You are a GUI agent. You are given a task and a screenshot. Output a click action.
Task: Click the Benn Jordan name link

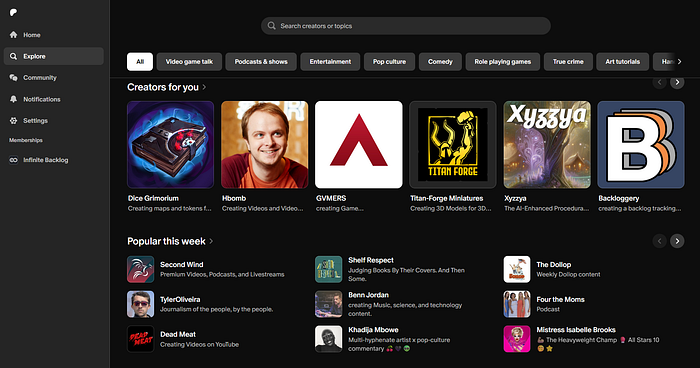368,295
